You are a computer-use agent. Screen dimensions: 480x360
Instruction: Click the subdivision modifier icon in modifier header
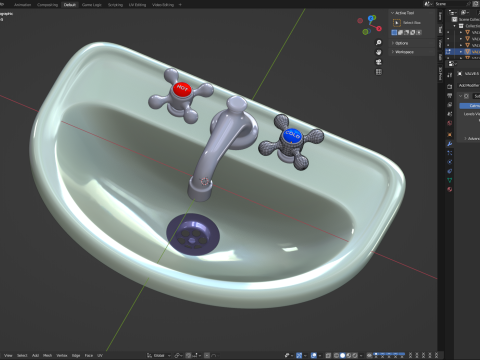point(466,96)
